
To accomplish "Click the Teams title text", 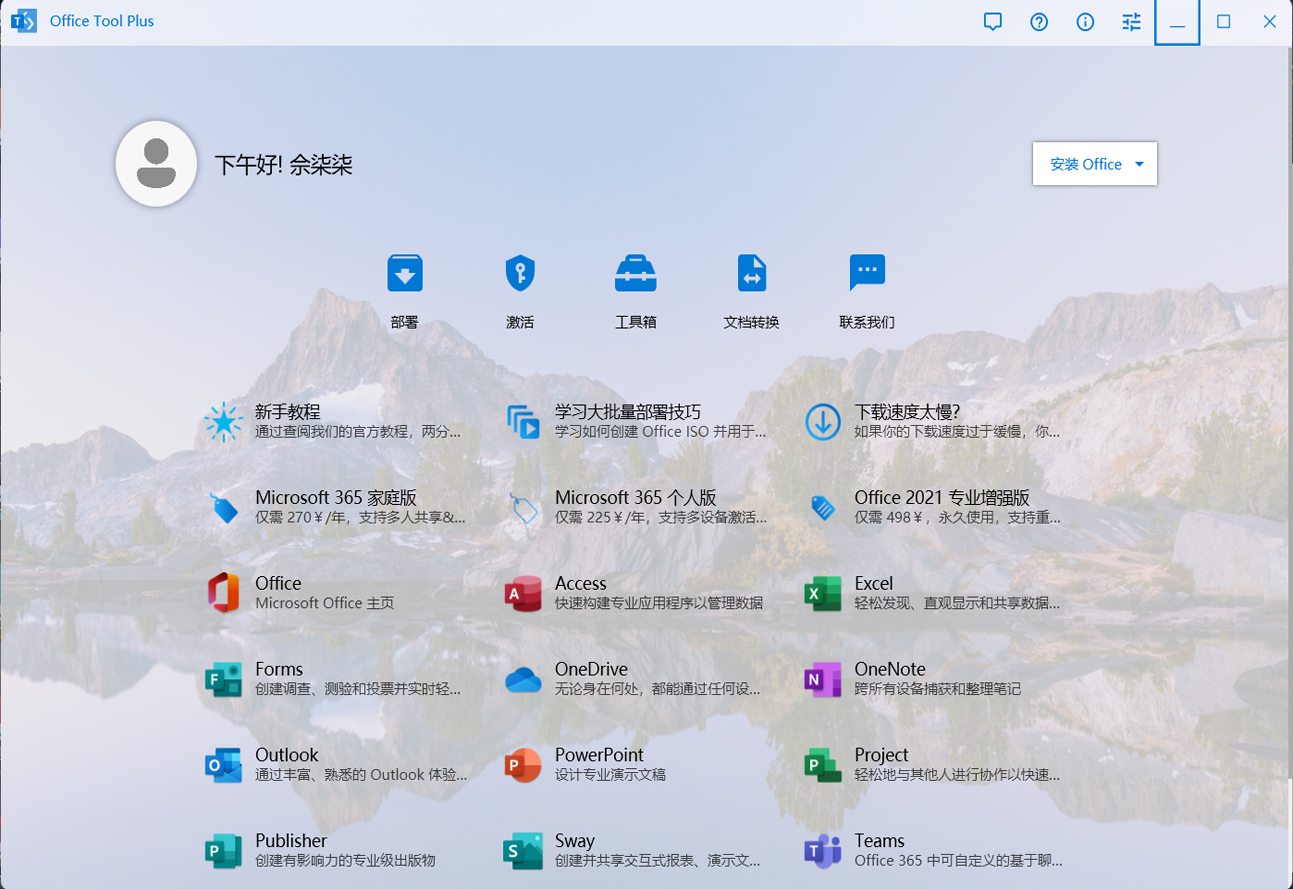I will [x=879, y=841].
